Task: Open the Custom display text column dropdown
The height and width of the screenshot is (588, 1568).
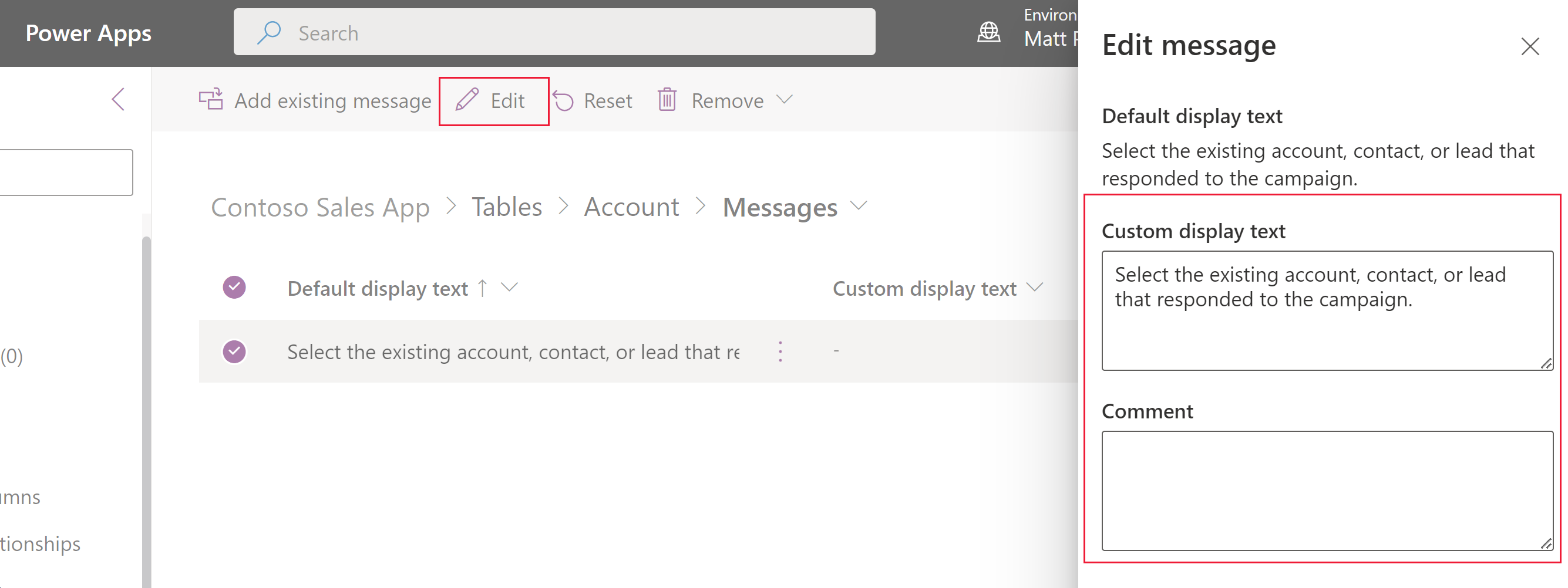Action: coord(1035,288)
